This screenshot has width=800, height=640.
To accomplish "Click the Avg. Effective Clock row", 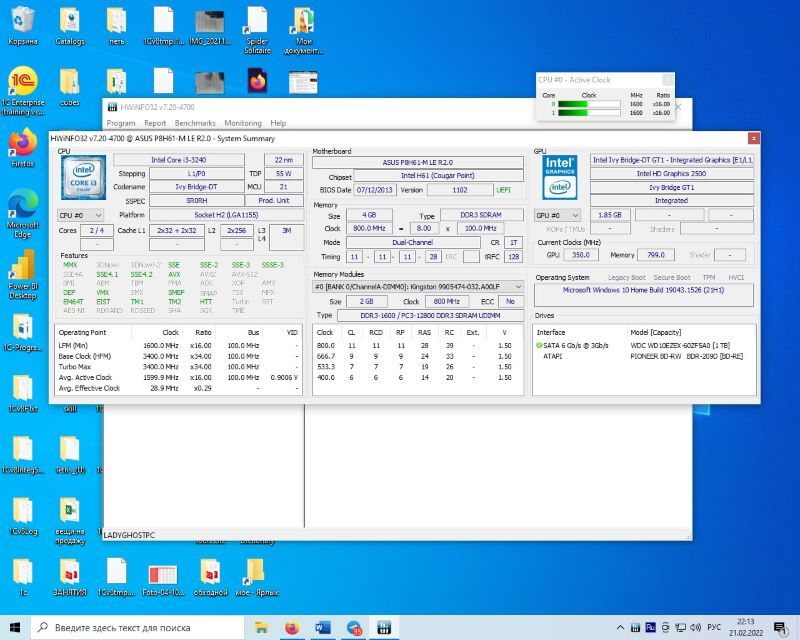I will click(x=179, y=388).
